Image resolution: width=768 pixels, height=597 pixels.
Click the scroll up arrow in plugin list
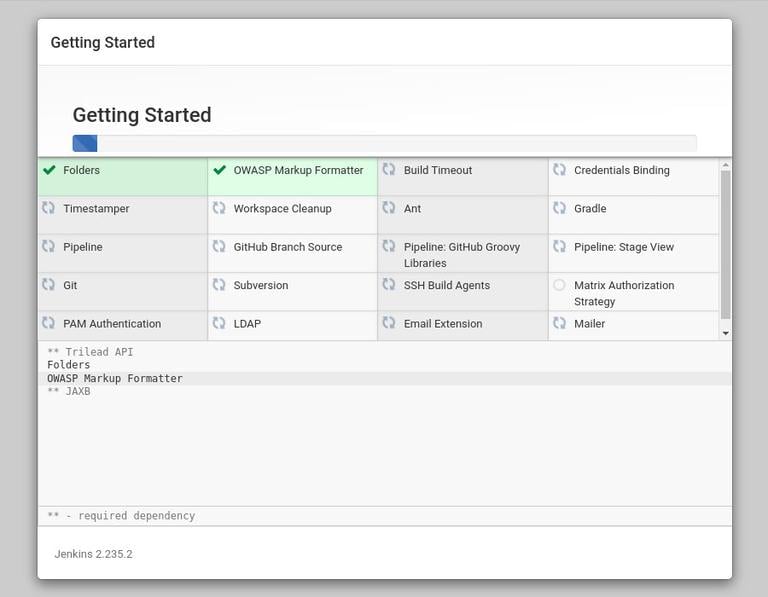tap(725, 165)
